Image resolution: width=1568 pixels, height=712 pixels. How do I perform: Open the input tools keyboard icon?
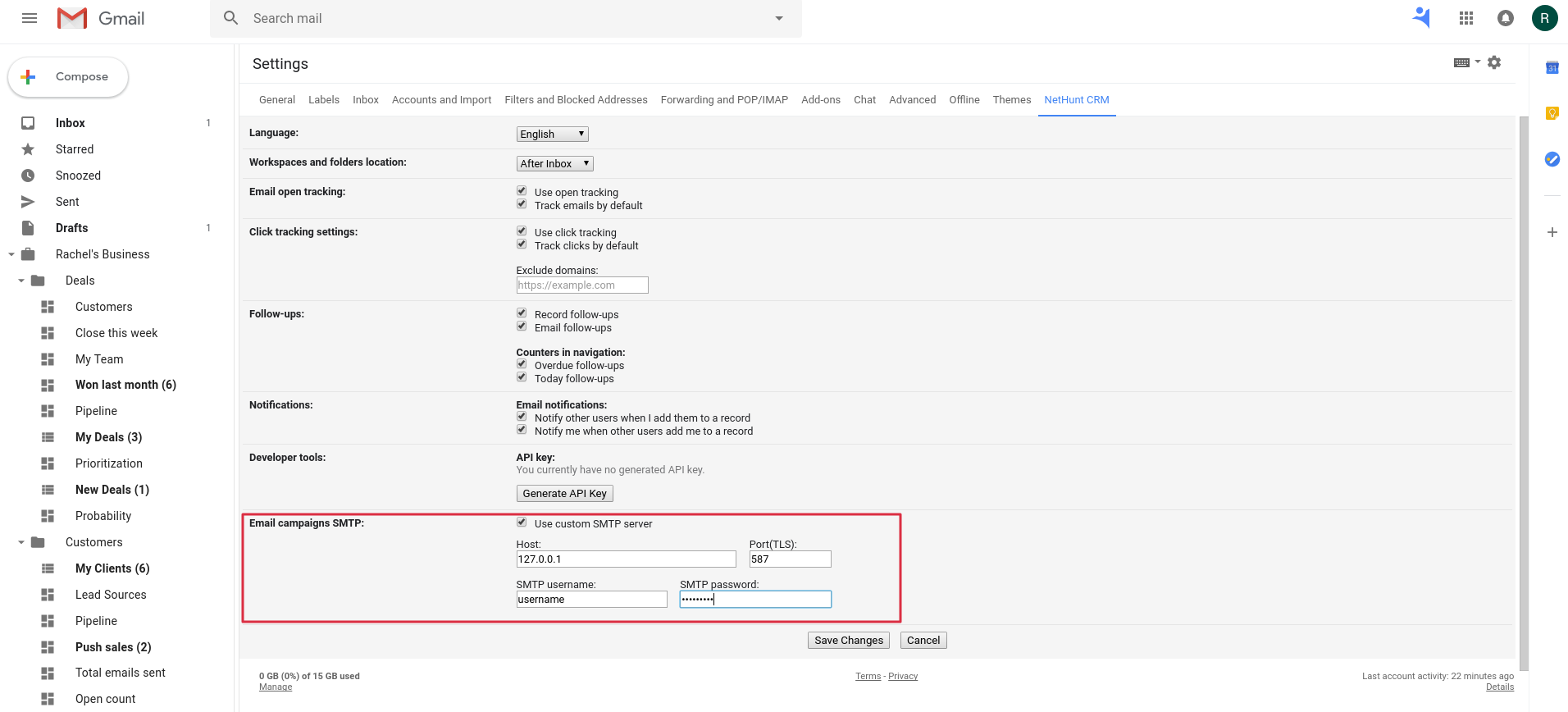(1461, 62)
